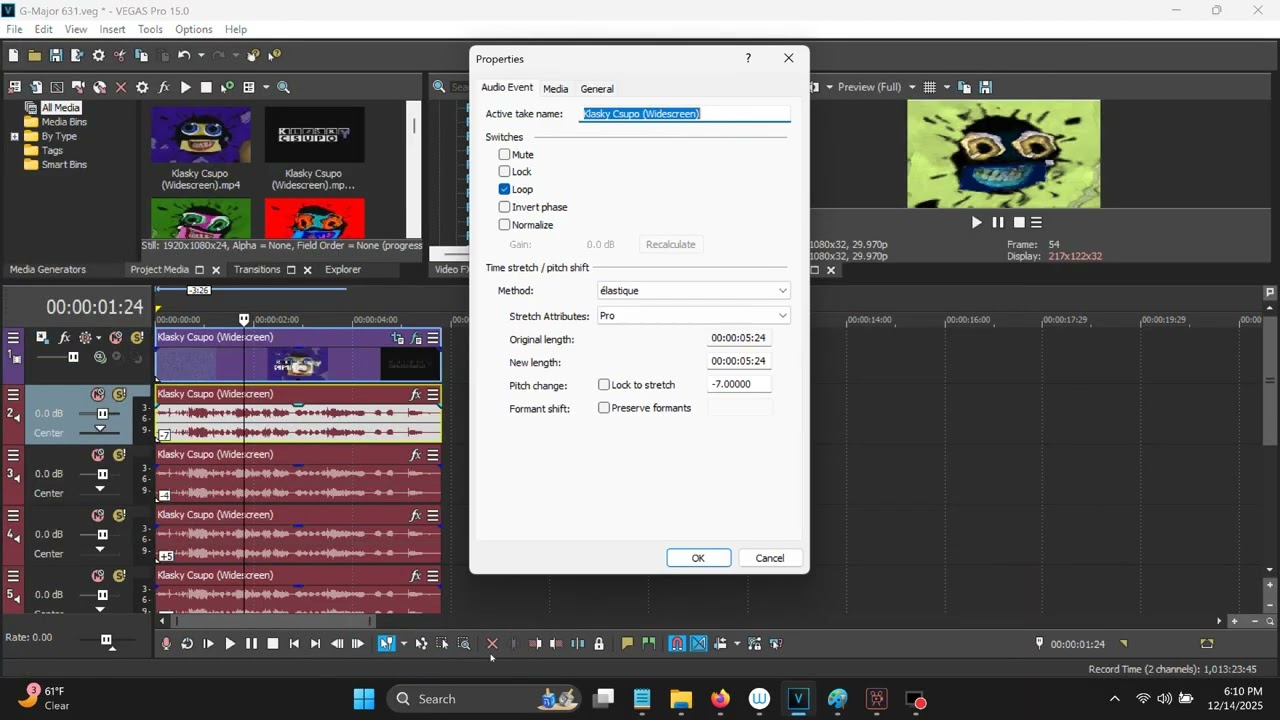Save the project with the floppy icon
Viewport: 1280px width, 720px height.
click(56, 56)
